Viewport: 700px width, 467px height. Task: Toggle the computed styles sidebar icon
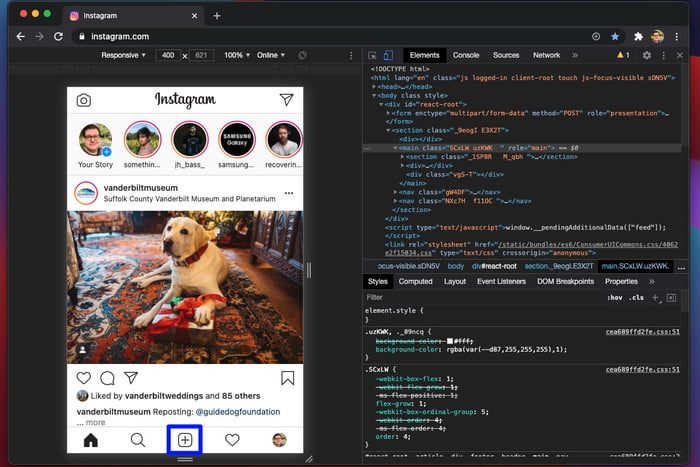click(x=671, y=298)
